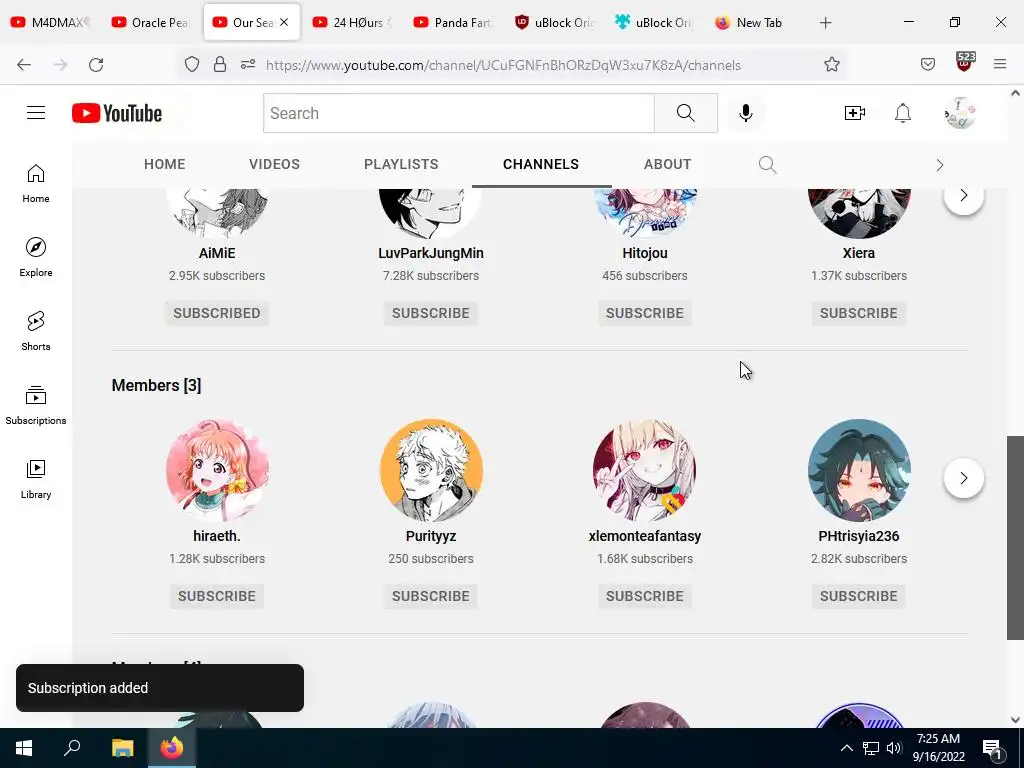Subscribe to Xiera

point(859,313)
